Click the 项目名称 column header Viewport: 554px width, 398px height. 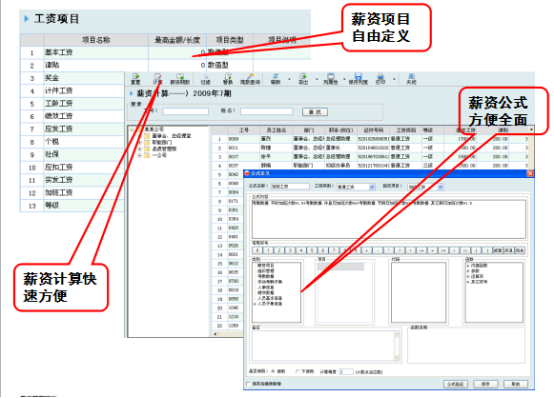click(96, 40)
